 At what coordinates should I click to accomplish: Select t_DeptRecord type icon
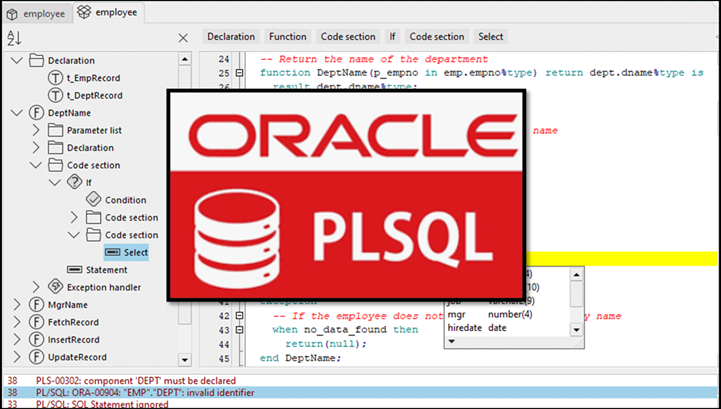[55, 95]
